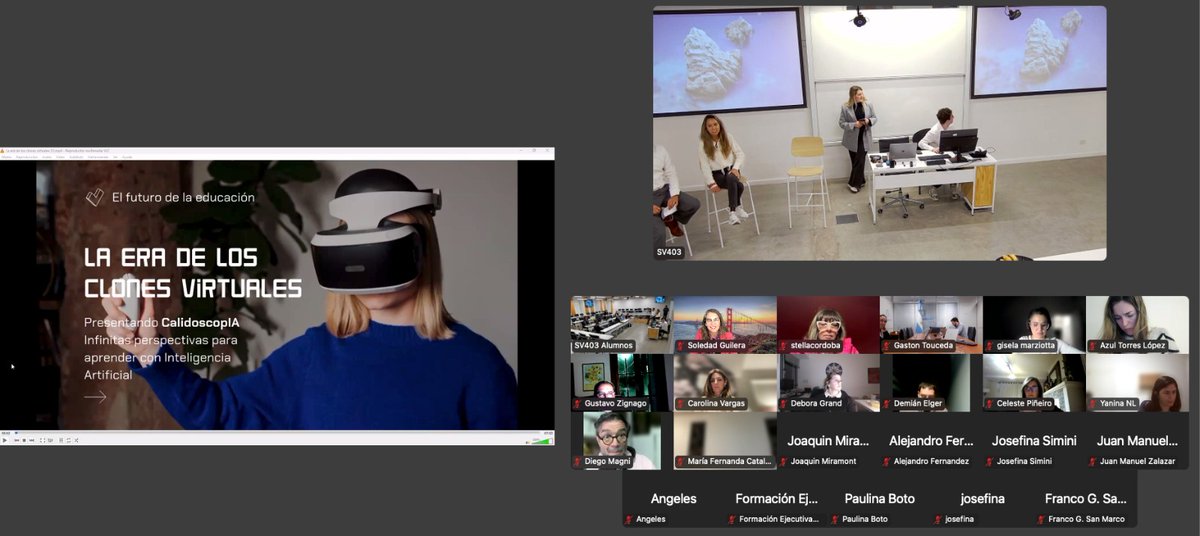The width and height of the screenshot is (1200, 536).
Task: Click the "SV403" label on classroom feed
Action: tap(669, 252)
